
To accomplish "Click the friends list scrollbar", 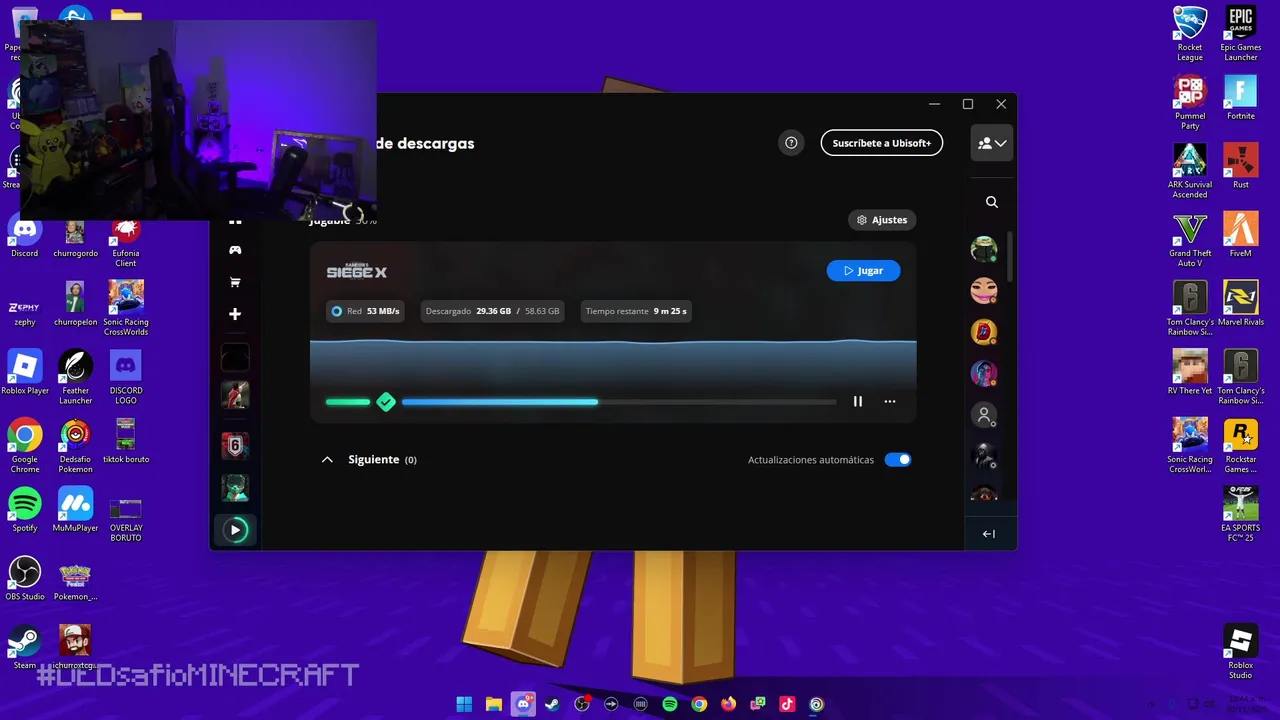I will [x=1008, y=256].
